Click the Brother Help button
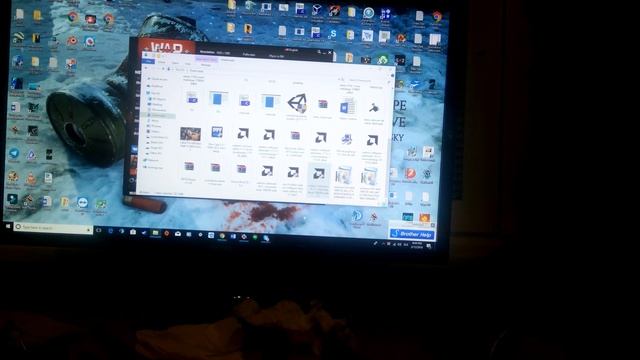The width and height of the screenshot is (640, 360). click(x=411, y=234)
